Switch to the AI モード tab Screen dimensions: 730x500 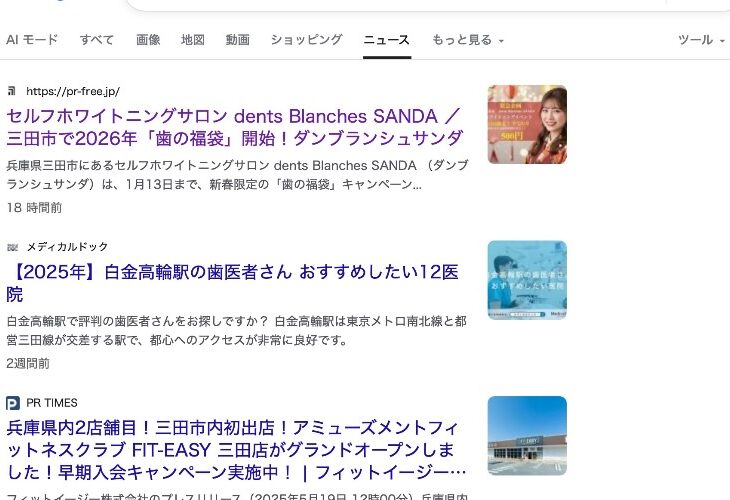tap(32, 40)
